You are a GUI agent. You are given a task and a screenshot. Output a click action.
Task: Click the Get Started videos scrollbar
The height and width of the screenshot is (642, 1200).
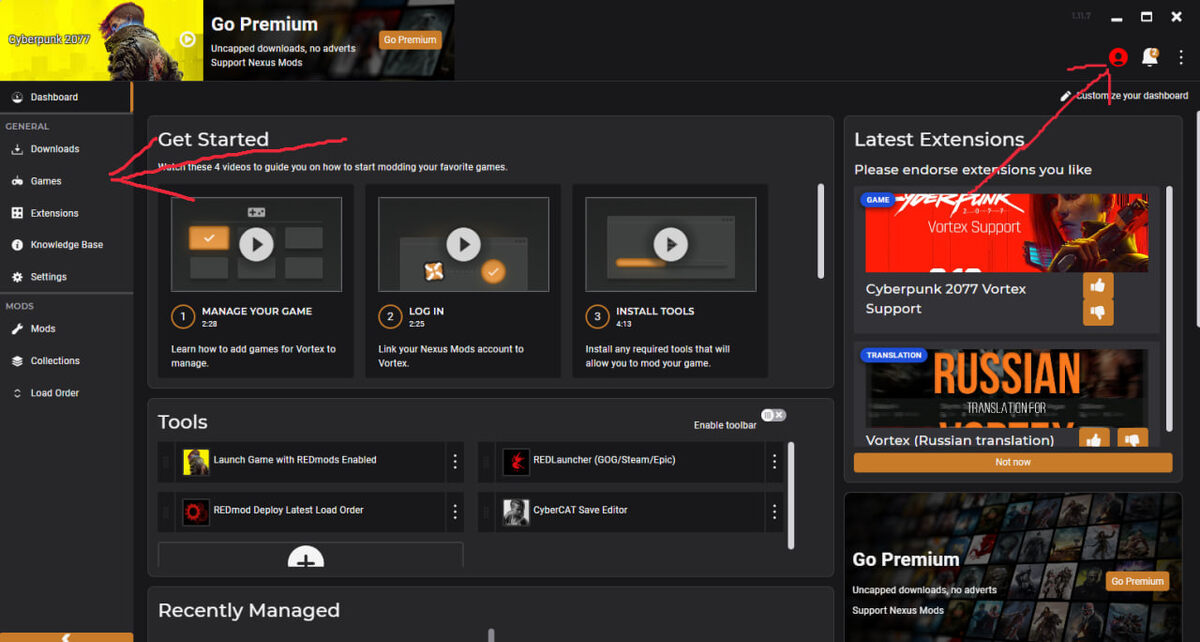coord(821,231)
